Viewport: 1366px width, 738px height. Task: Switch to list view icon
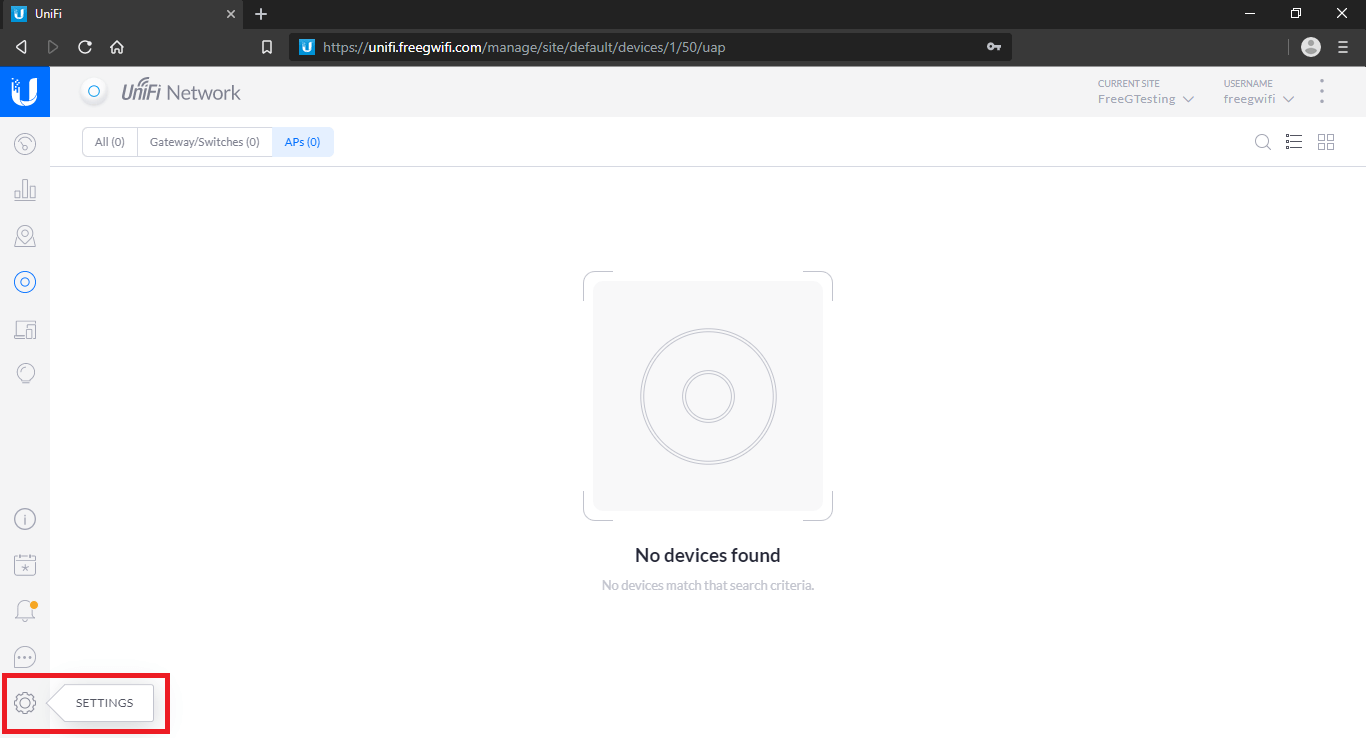pyautogui.click(x=1294, y=142)
